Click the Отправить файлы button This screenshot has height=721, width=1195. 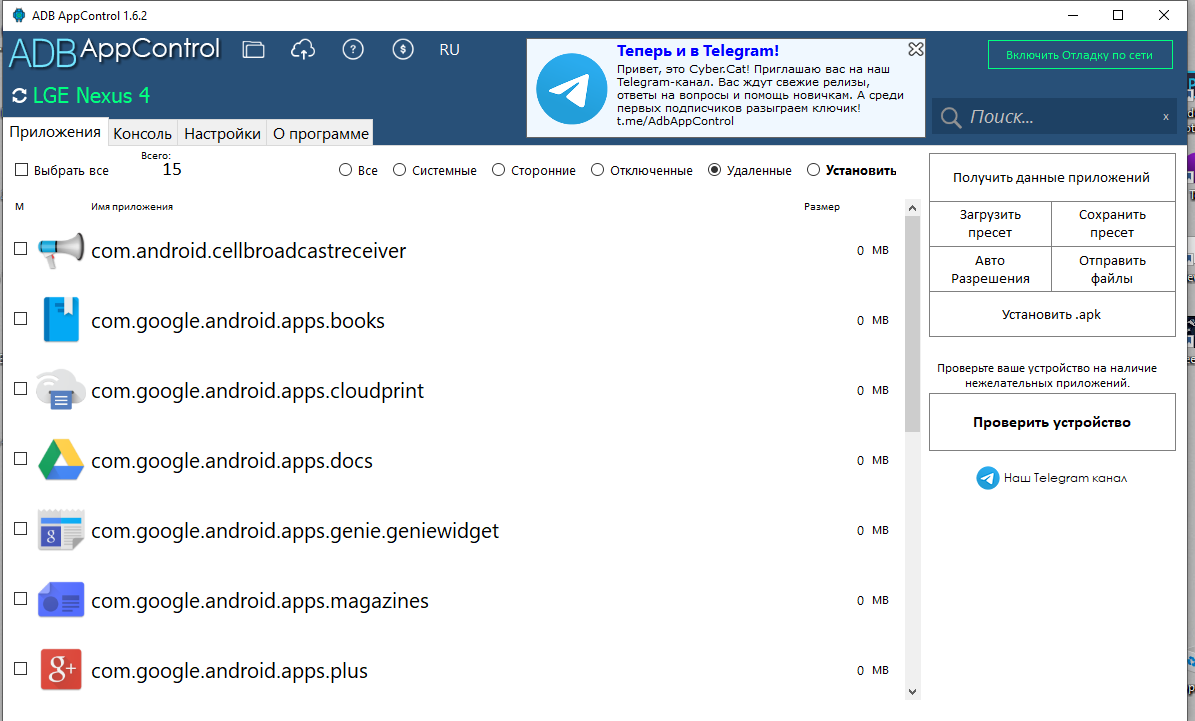pos(1113,269)
